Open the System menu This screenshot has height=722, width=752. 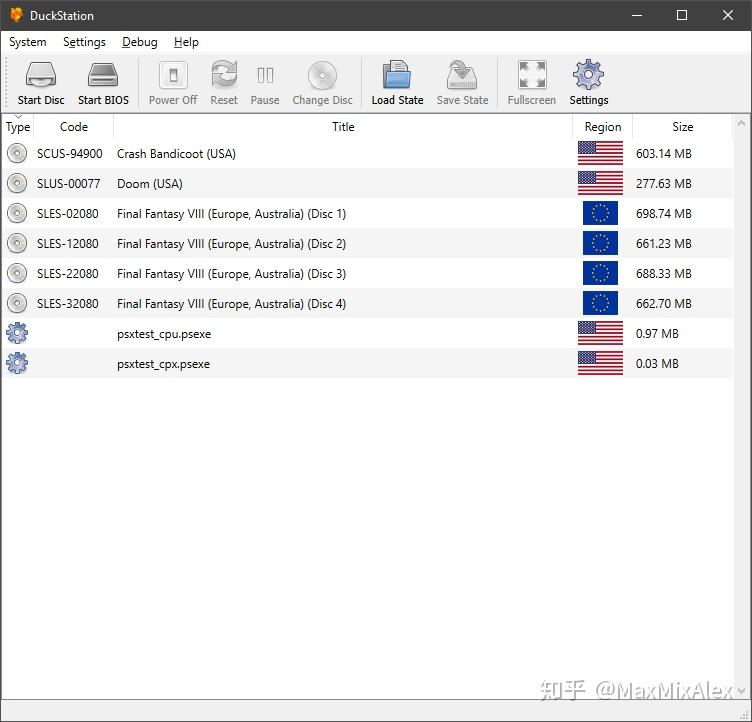click(x=28, y=42)
